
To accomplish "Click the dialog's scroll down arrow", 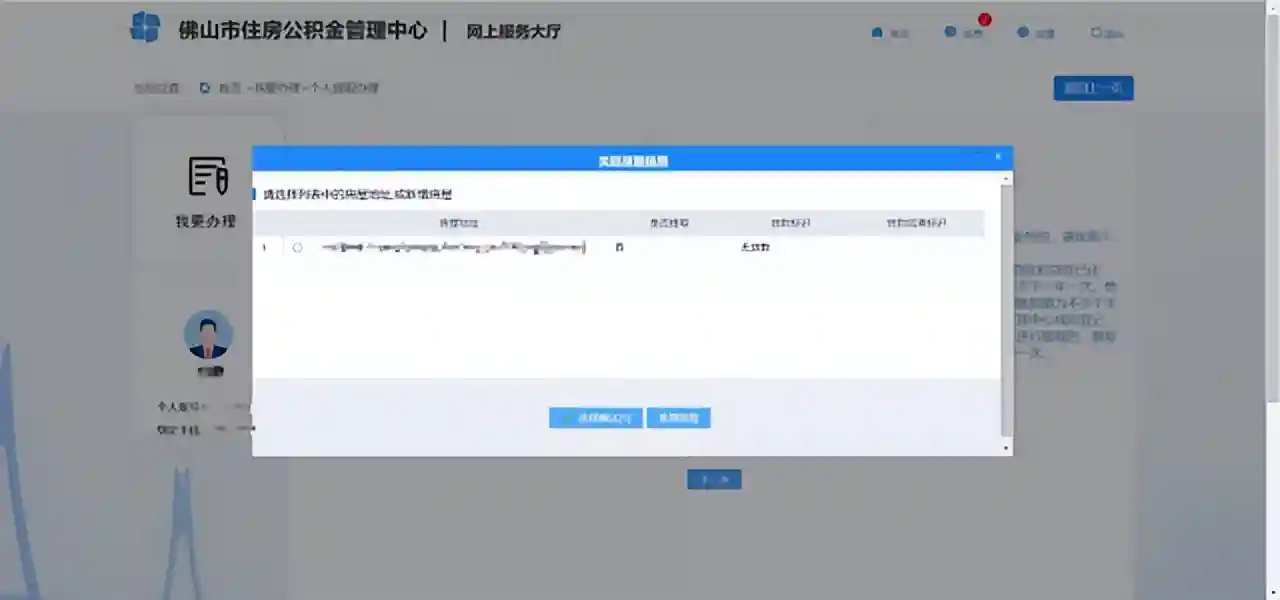I will (1007, 448).
